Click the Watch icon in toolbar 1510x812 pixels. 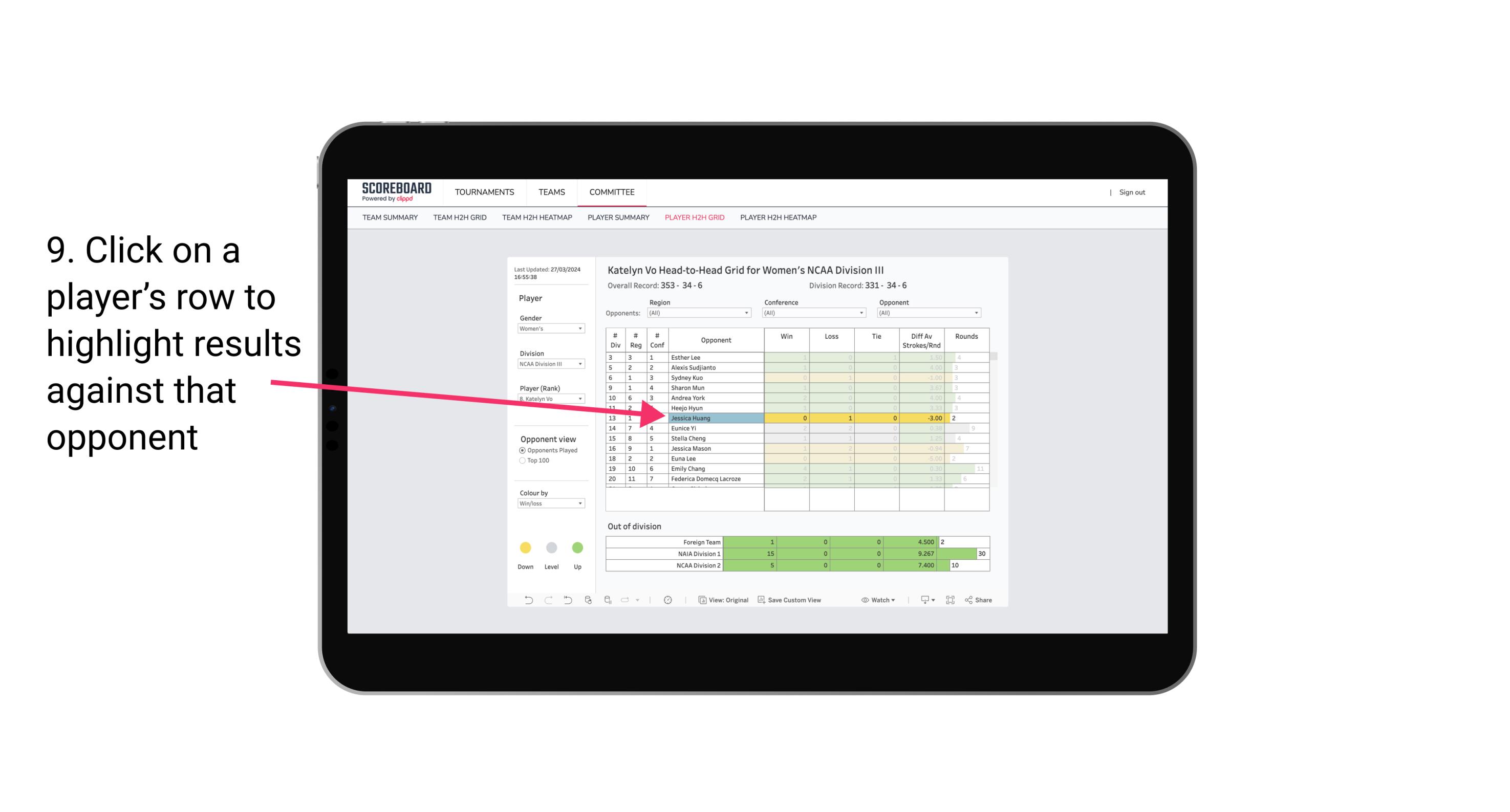pyautogui.click(x=877, y=601)
